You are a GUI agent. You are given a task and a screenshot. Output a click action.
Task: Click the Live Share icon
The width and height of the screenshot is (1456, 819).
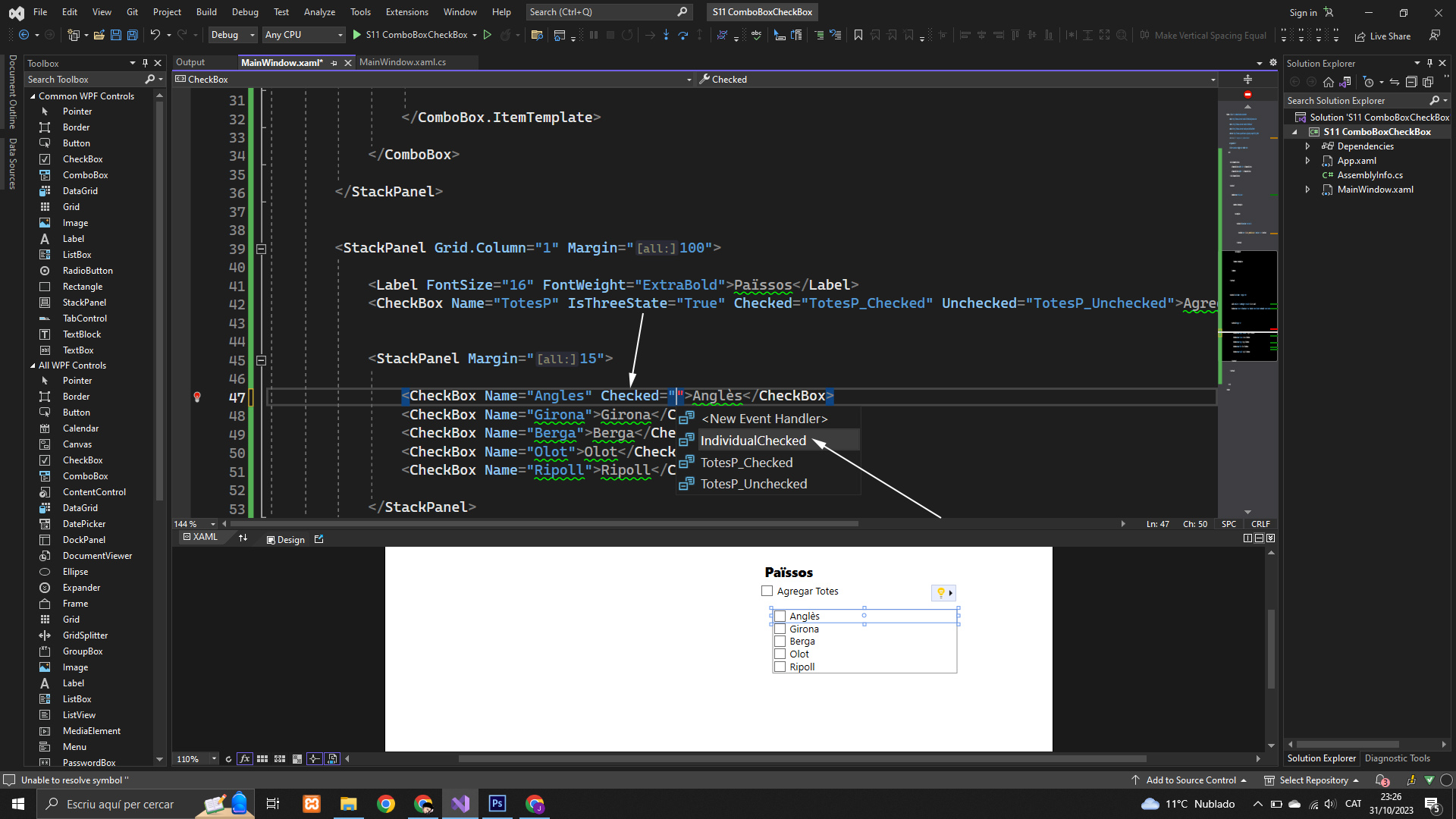pos(1360,36)
